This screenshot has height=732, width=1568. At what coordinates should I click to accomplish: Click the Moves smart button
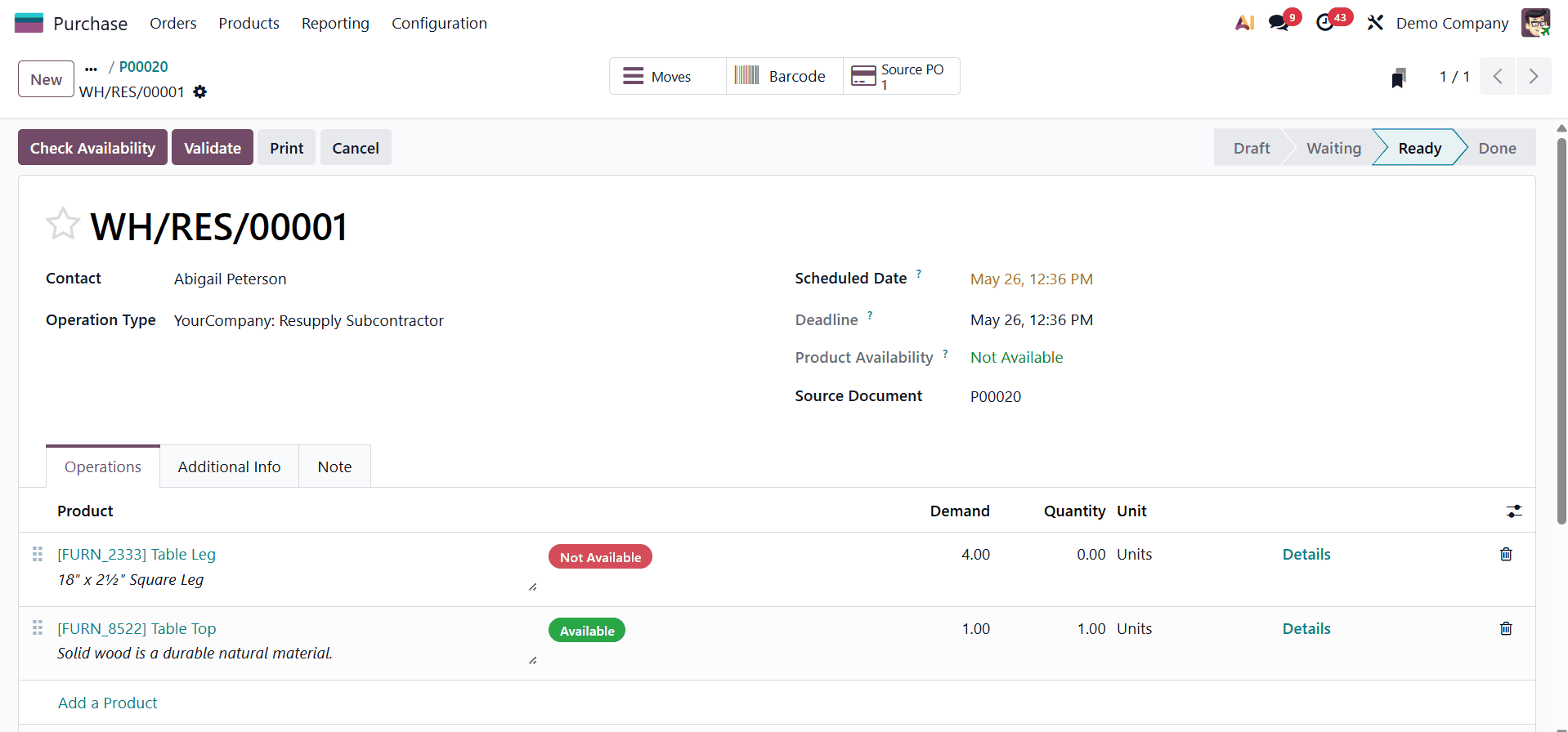pyautogui.click(x=668, y=76)
